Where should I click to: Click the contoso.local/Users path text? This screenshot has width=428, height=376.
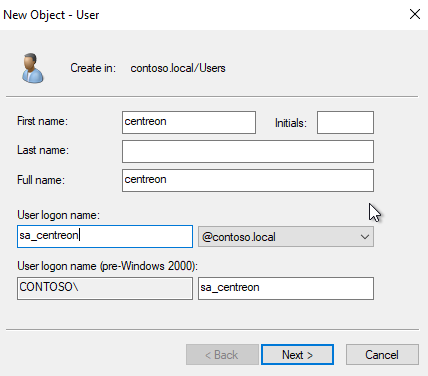178,68
